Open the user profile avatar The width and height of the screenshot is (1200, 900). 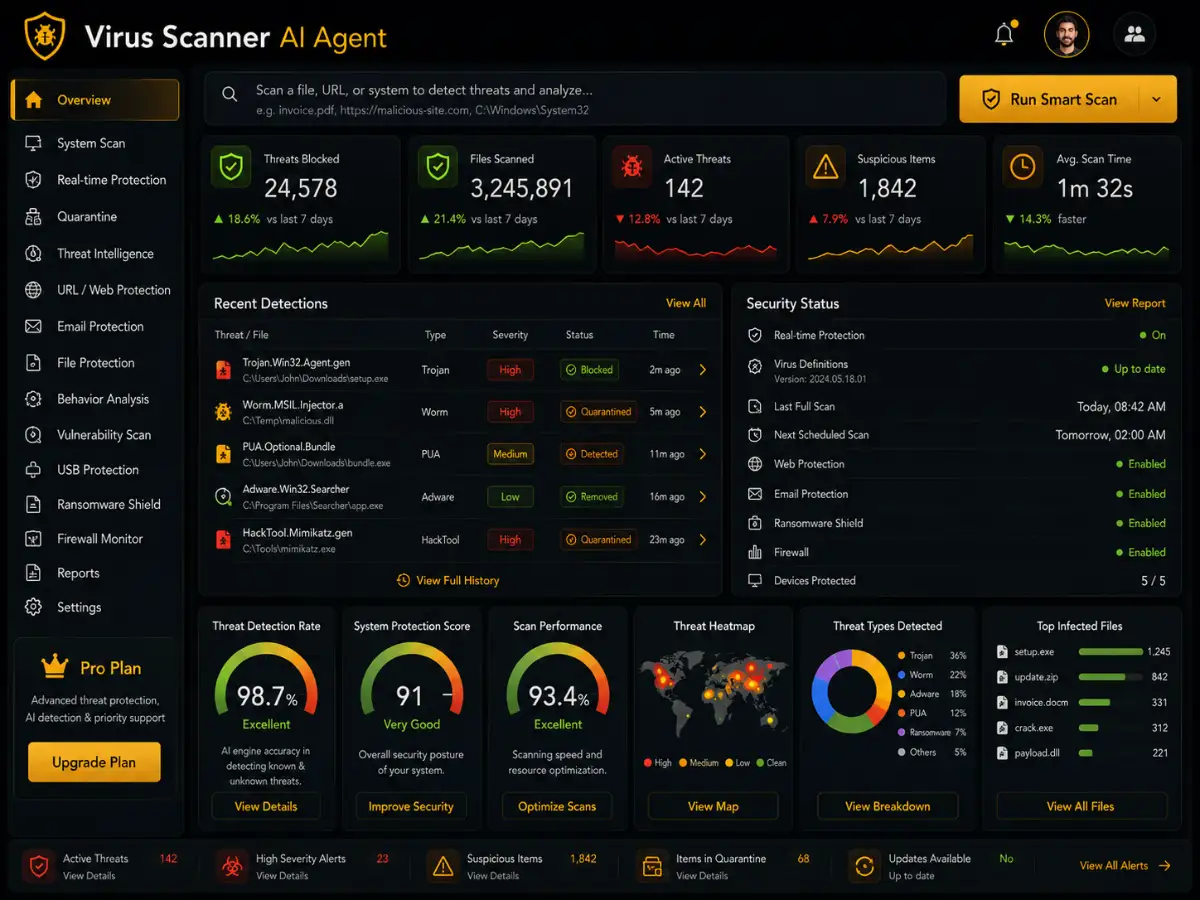1066,35
